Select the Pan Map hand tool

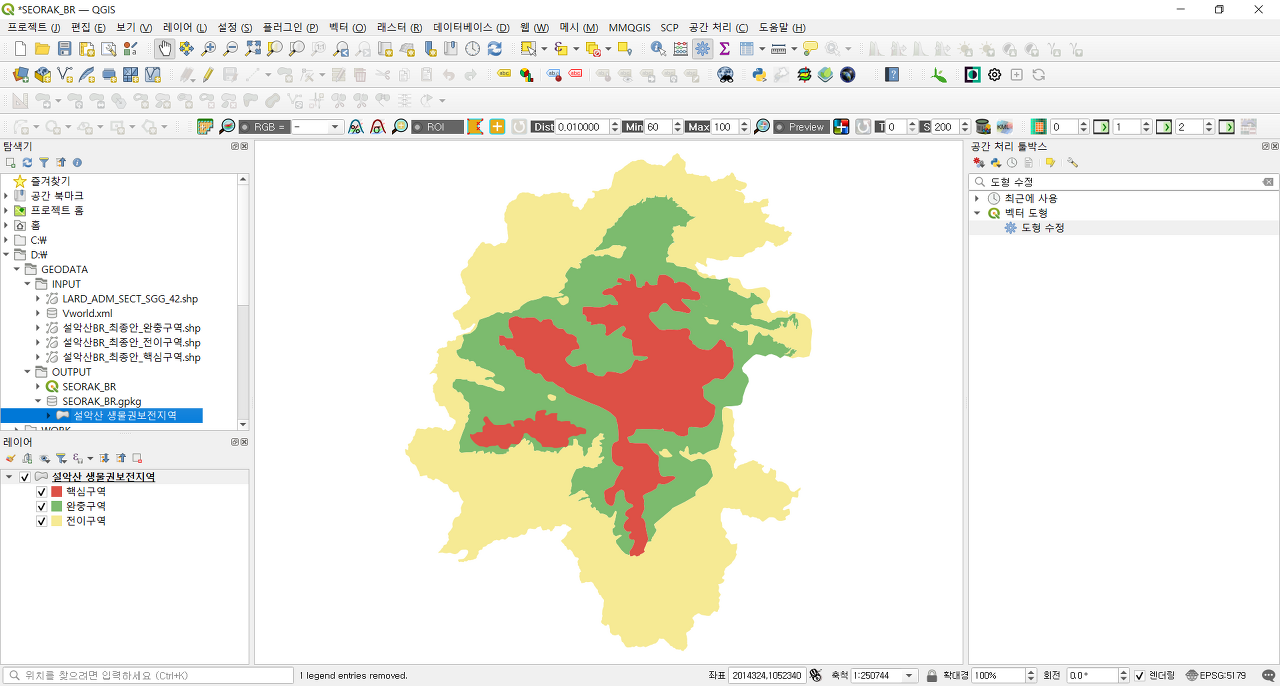click(164, 48)
